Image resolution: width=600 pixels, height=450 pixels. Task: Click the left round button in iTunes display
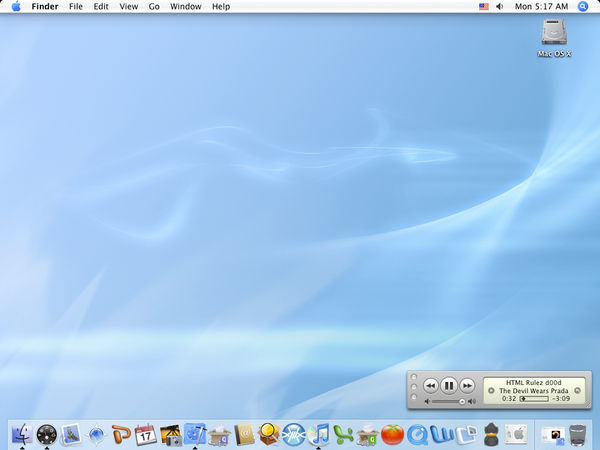[491, 391]
